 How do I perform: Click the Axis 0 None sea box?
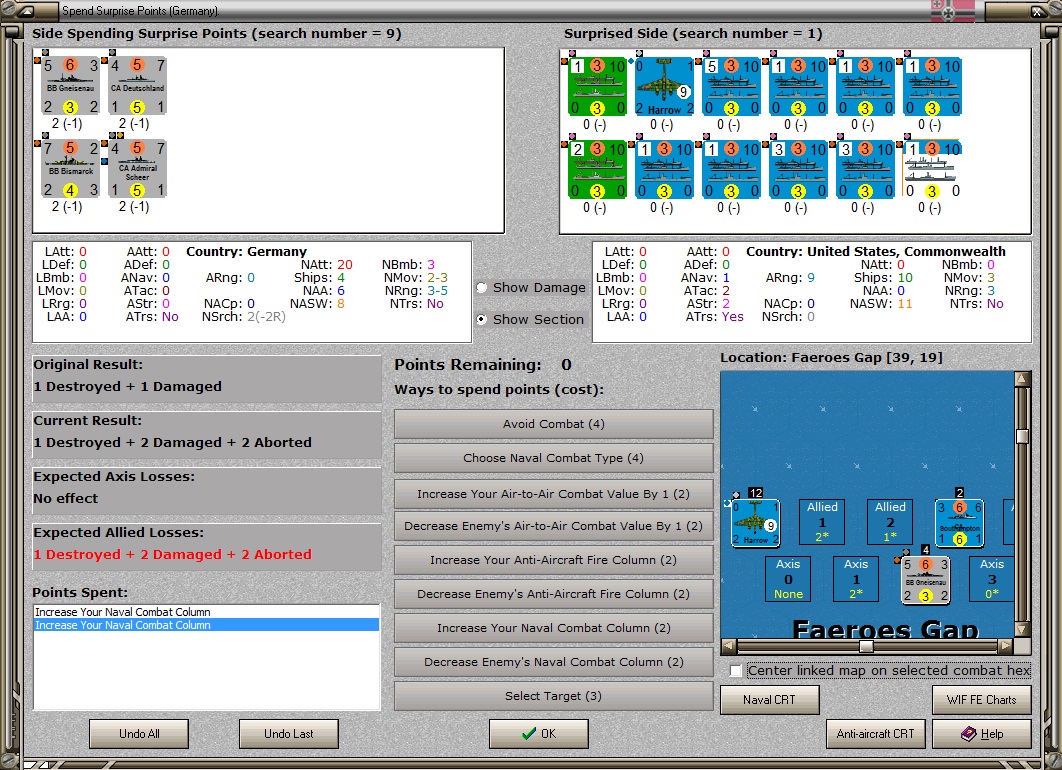pyautogui.click(x=788, y=579)
